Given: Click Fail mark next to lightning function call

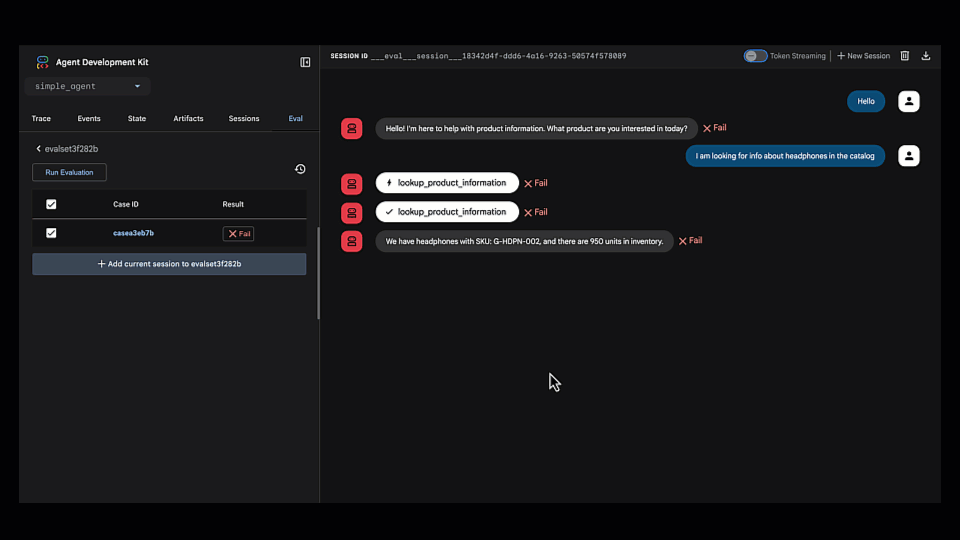Looking at the screenshot, I should point(536,183).
